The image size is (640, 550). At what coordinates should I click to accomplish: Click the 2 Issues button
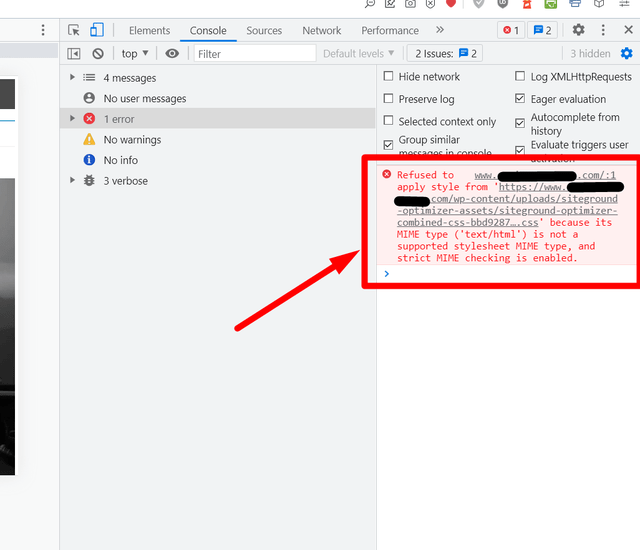(445, 53)
